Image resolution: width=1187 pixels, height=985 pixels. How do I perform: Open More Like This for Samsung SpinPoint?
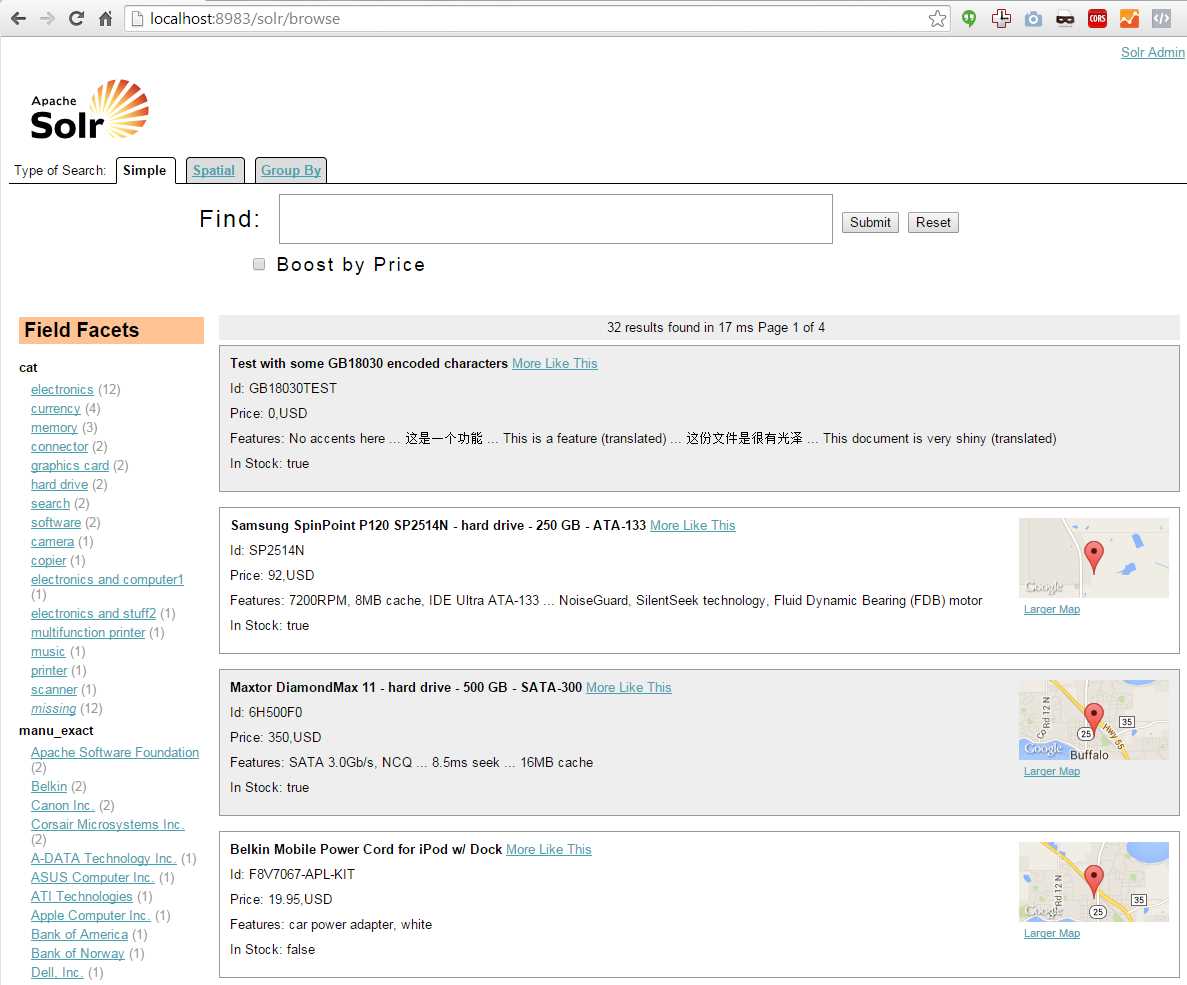693,525
